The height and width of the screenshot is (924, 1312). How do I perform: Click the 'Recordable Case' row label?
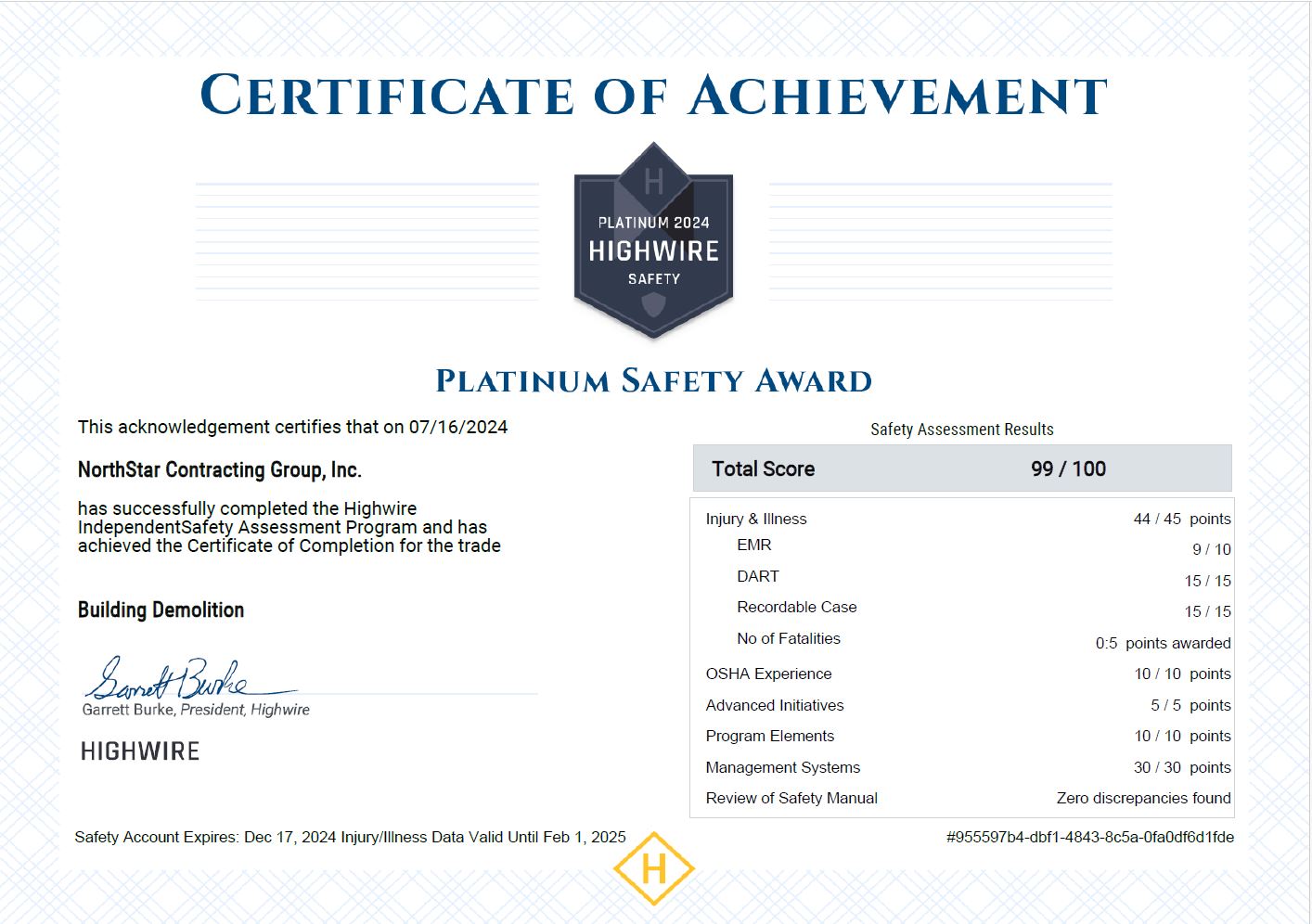pos(797,607)
